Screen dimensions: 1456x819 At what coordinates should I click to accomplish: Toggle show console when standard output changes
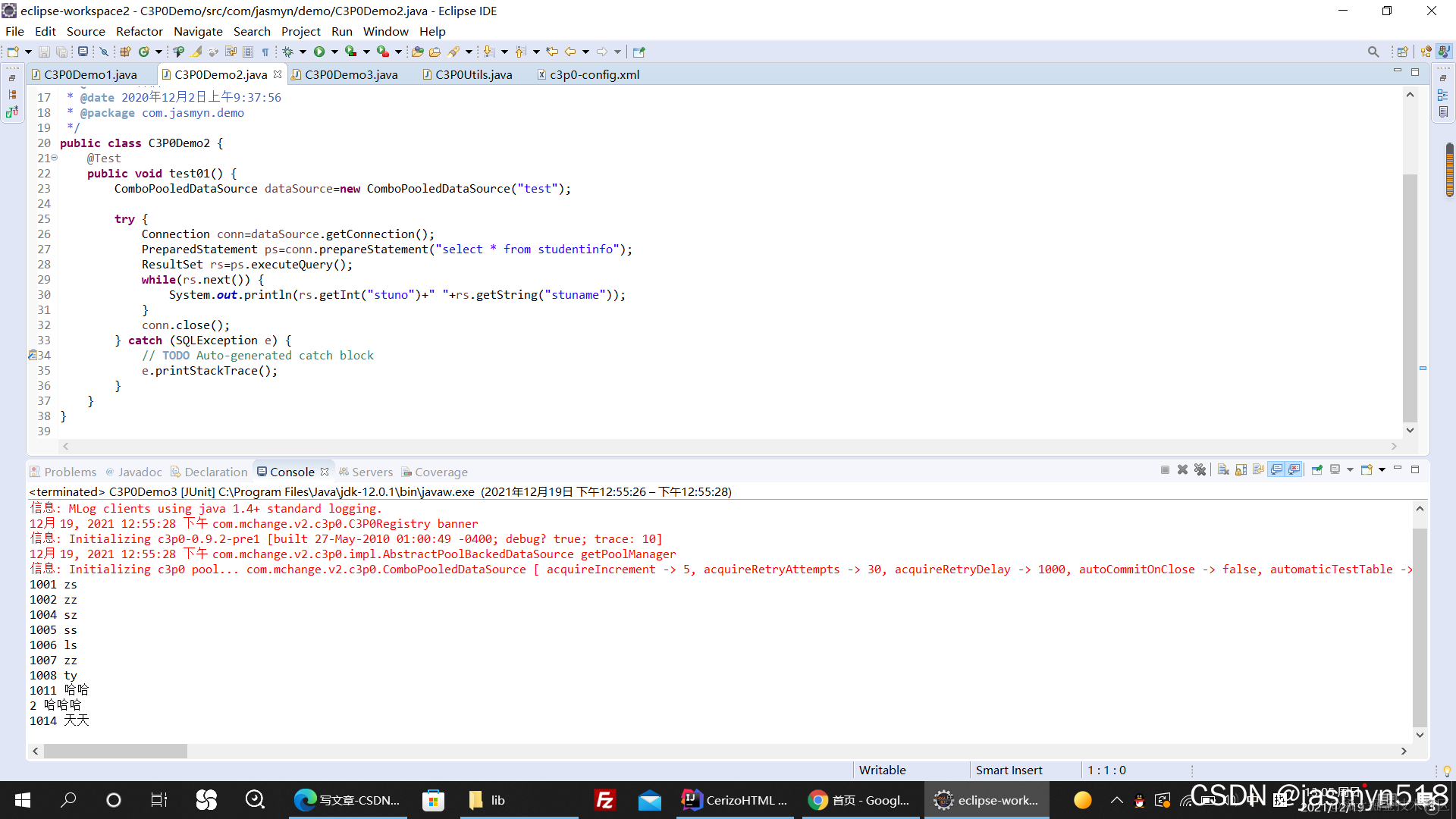click(x=1276, y=470)
